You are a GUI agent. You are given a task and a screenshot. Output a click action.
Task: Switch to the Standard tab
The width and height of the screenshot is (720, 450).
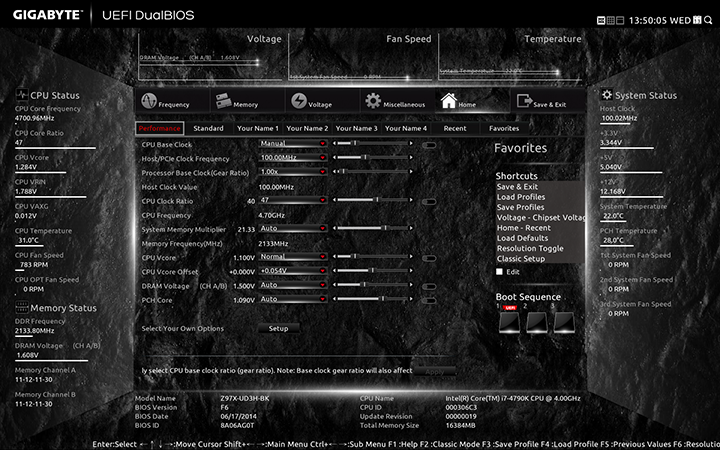(x=208, y=128)
